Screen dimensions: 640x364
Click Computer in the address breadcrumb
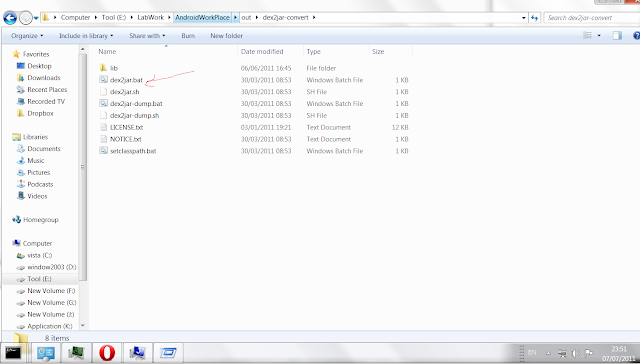click(x=75, y=18)
